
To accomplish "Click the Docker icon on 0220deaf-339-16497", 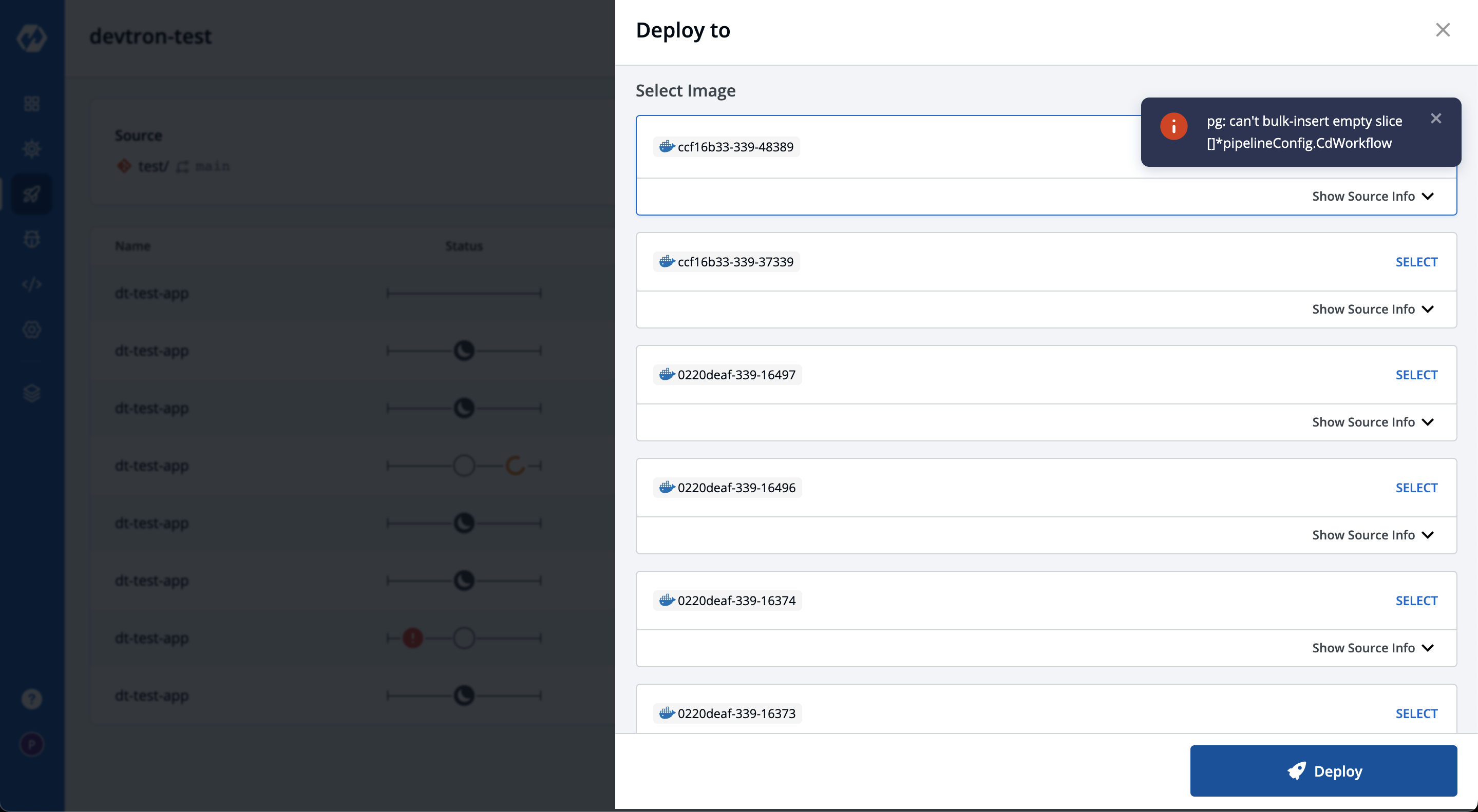I will tap(666, 375).
